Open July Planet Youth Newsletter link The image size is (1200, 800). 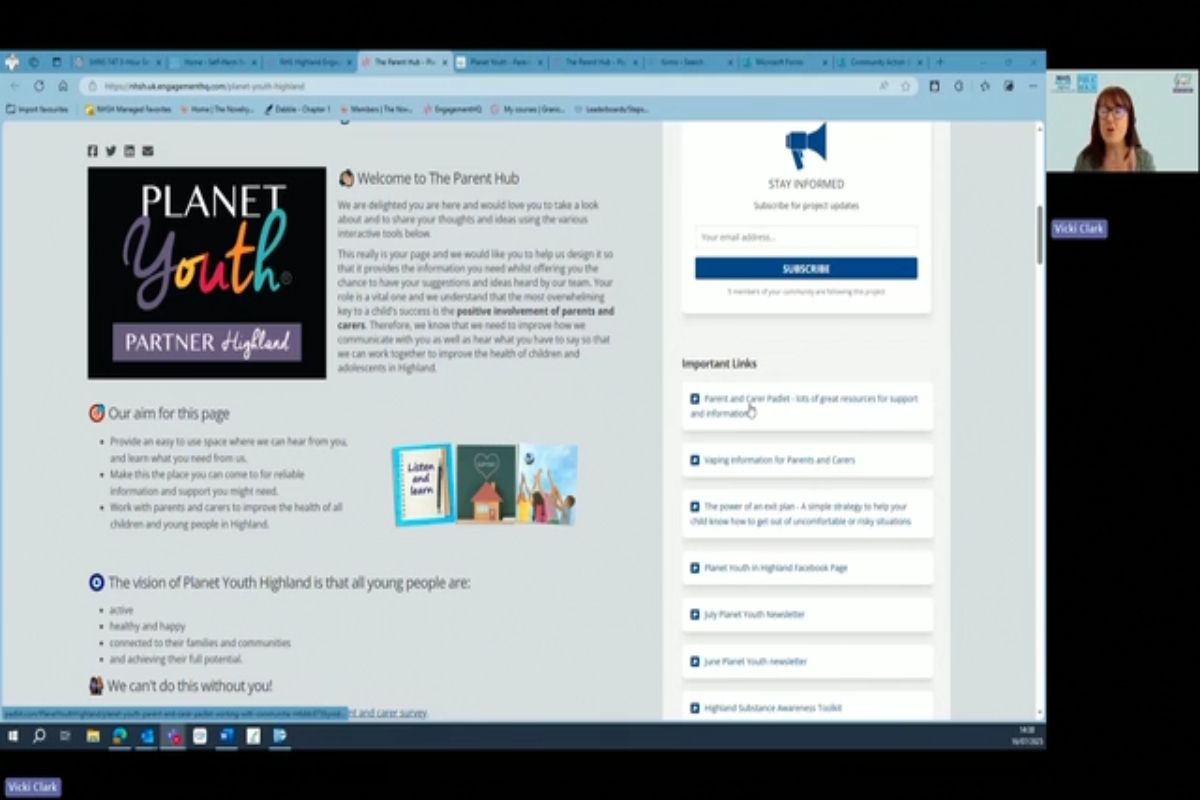tap(807, 614)
